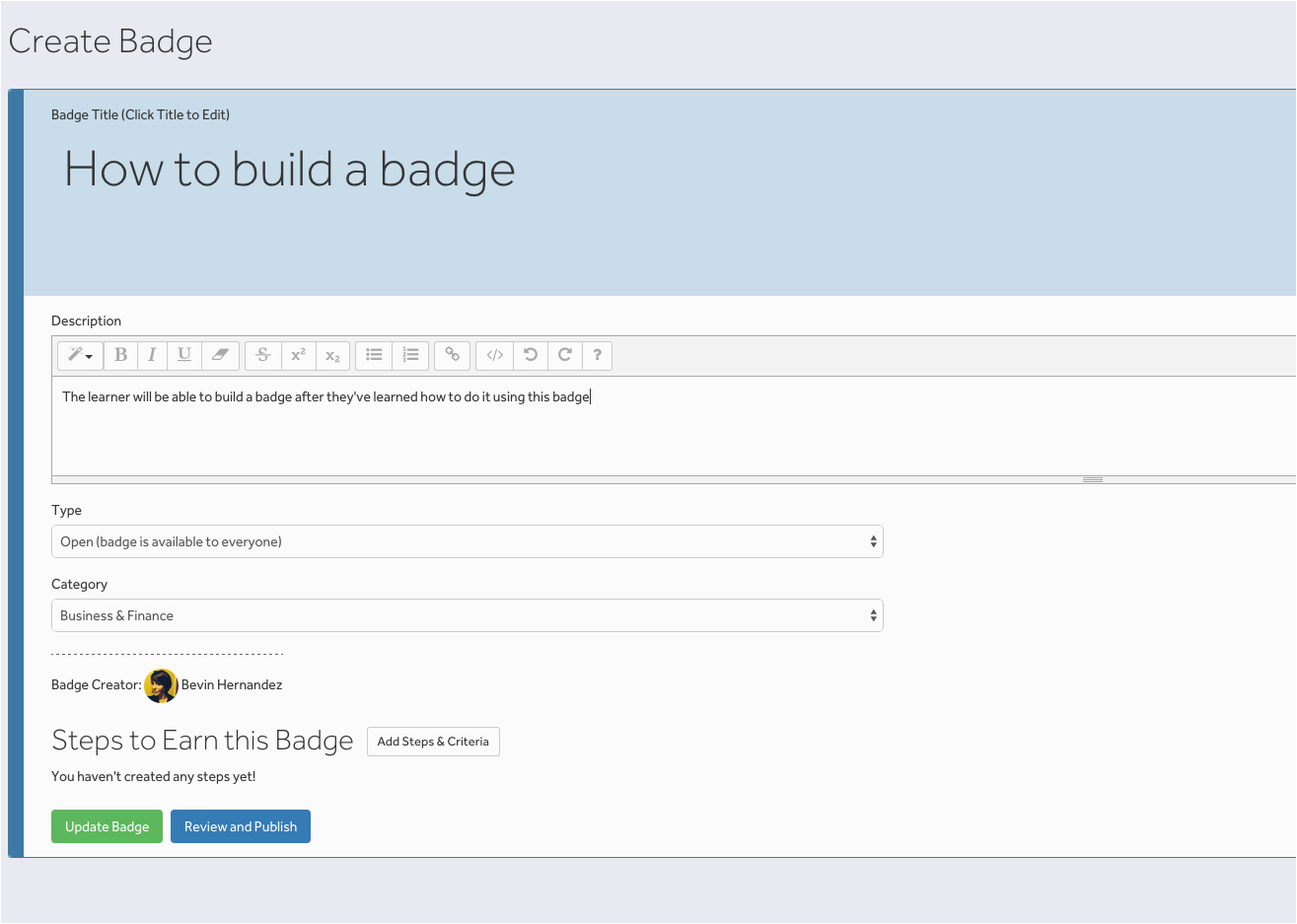Toggle bold formatting in description editor
This screenshot has height=924, width=1297.
tap(120, 355)
